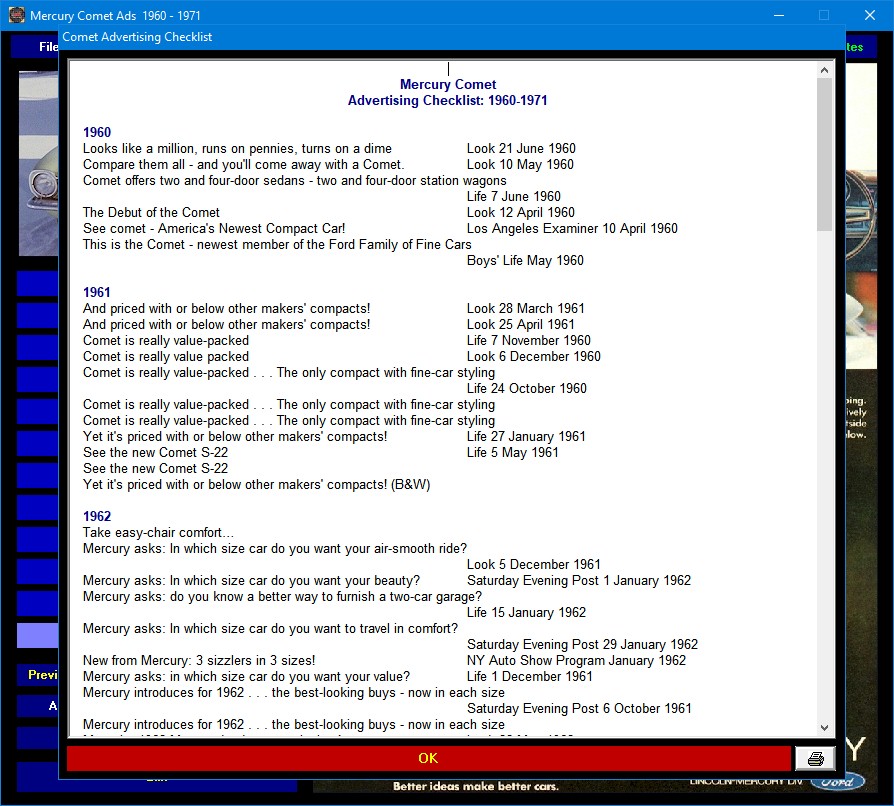Click 'Saturday Evening Post 6 October 1961' entry
The height and width of the screenshot is (806, 894).
[x=579, y=708]
